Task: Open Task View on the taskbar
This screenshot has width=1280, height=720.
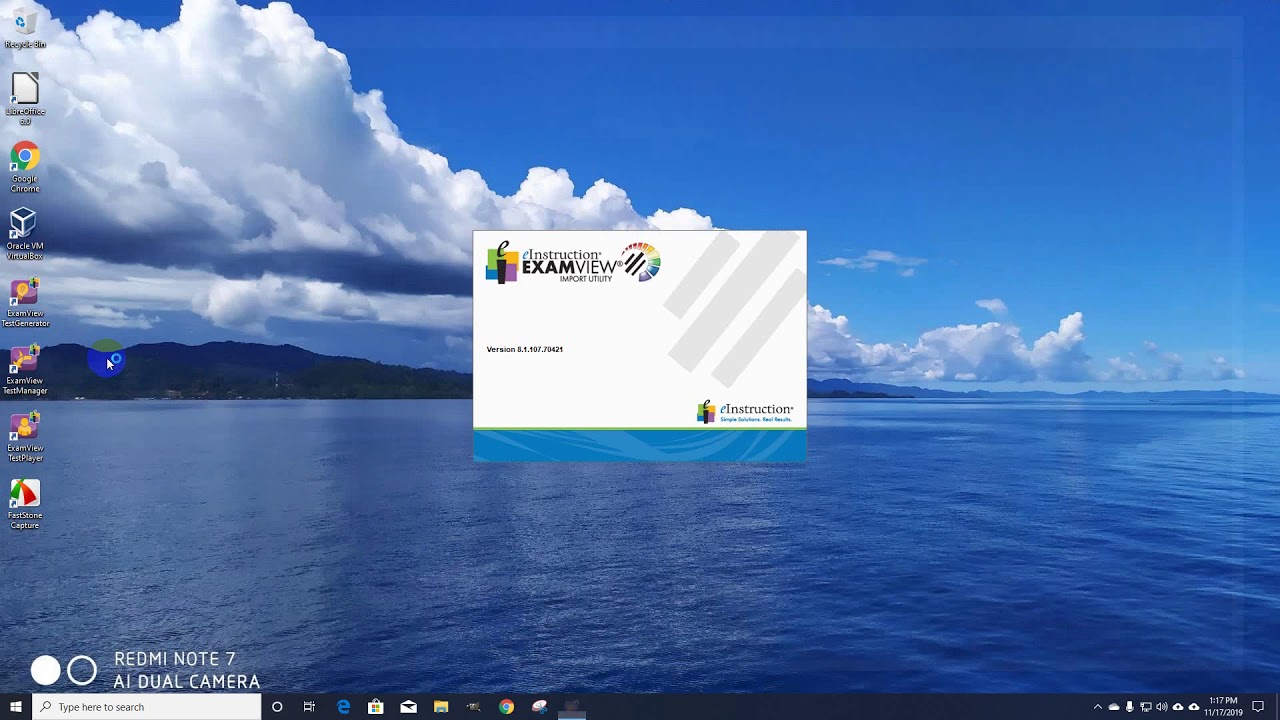Action: pyautogui.click(x=309, y=707)
